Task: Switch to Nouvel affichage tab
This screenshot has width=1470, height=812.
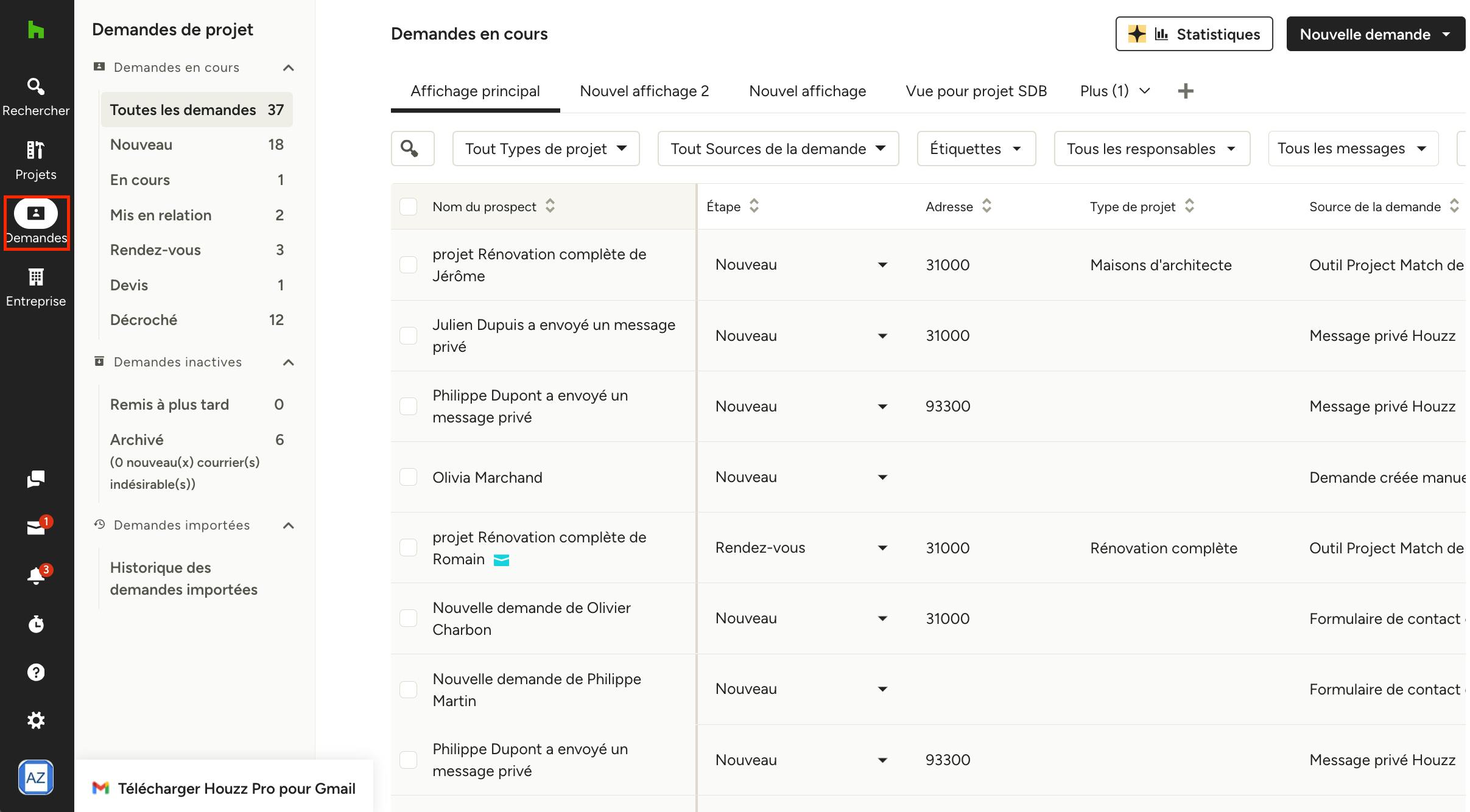Action: (x=807, y=91)
